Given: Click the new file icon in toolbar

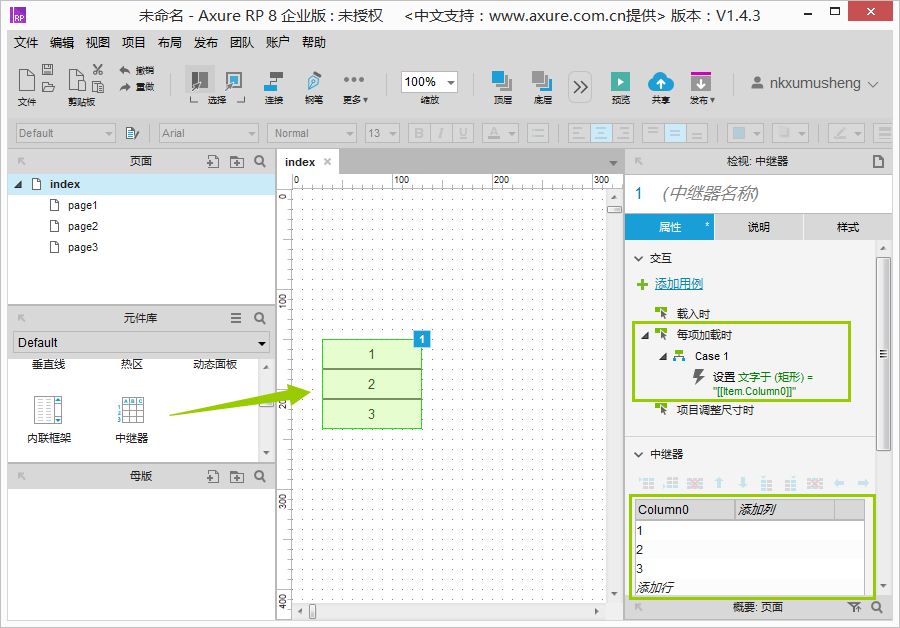Looking at the screenshot, I should tap(26, 80).
